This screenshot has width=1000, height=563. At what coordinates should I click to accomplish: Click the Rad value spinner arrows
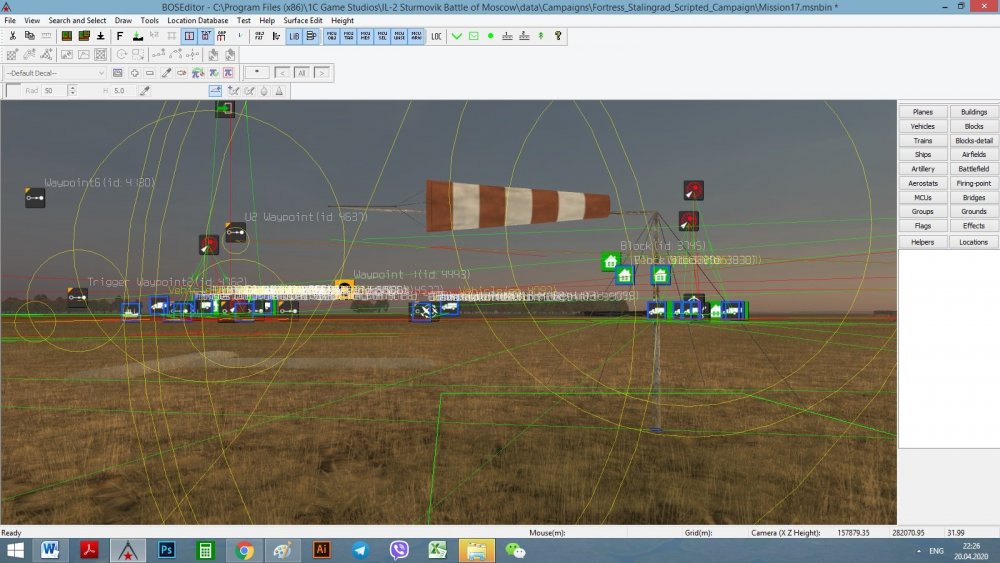(x=72, y=91)
